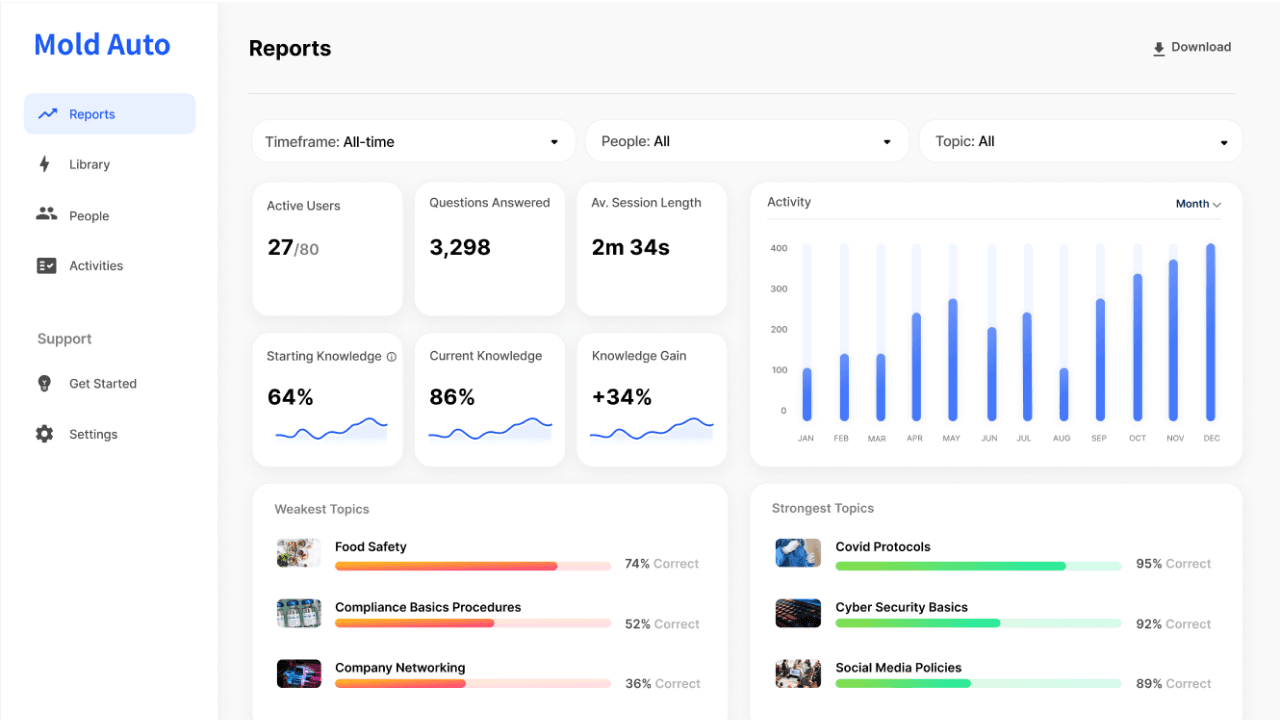
Task: Open the Company Networking topic thumbnail
Action: (299, 673)
